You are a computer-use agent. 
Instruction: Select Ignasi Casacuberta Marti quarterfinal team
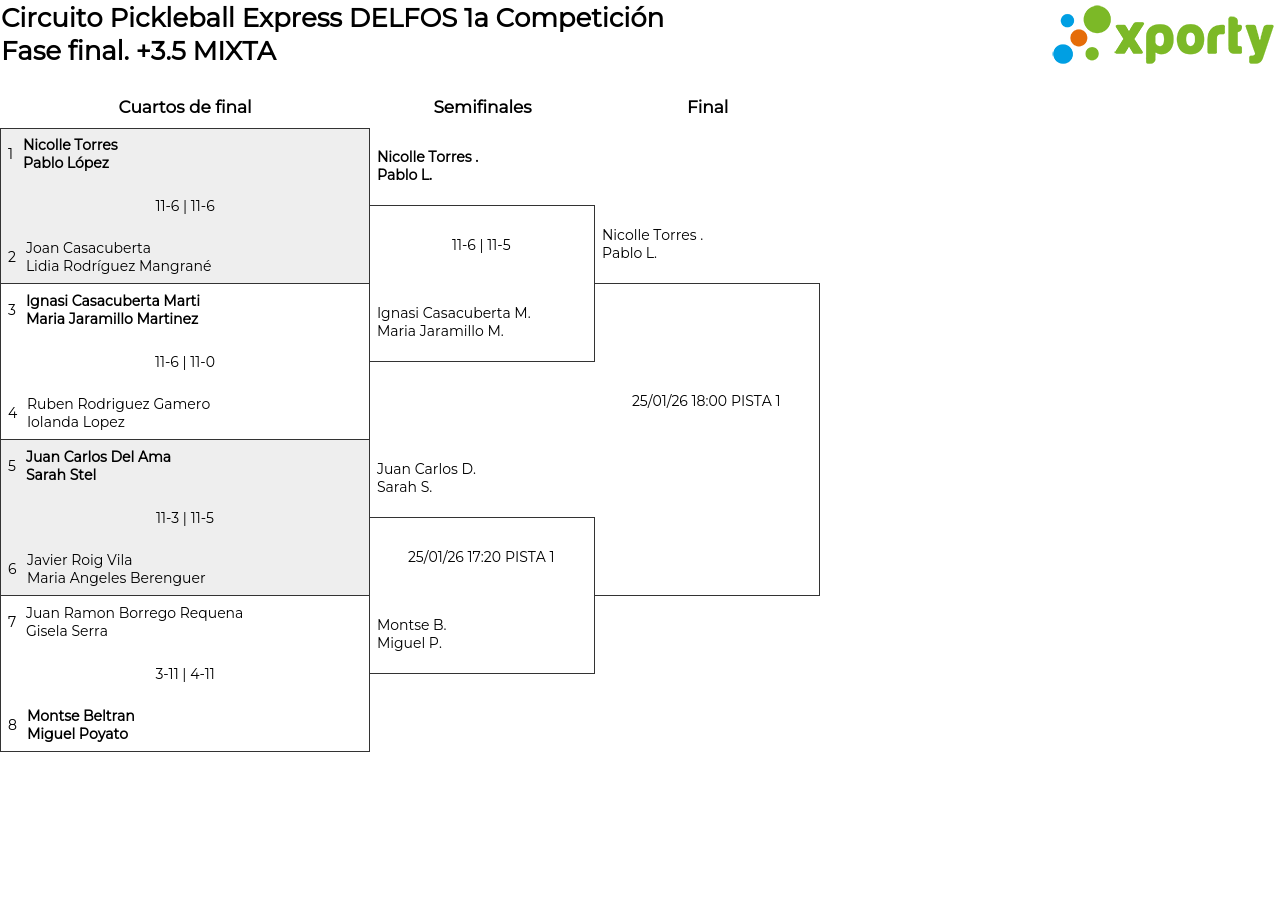[x=112, y=310]
